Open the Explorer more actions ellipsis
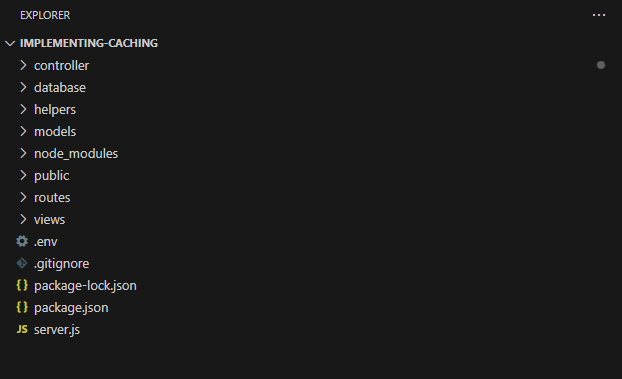The width and height of the screenshot is (622, 379). point(599,15)
